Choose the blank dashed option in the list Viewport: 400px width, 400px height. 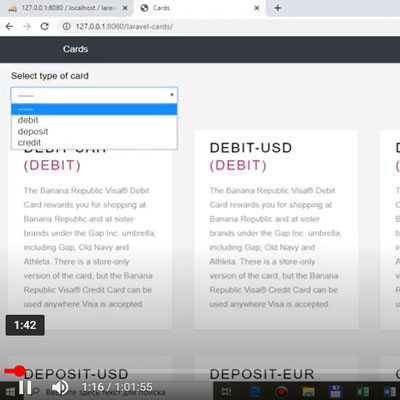pos(94,109)
